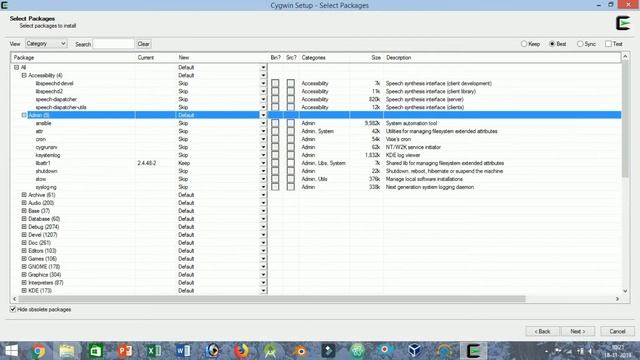Open Google Chrome from the taskbar
The image size is (640, 360).
(38, 351)
